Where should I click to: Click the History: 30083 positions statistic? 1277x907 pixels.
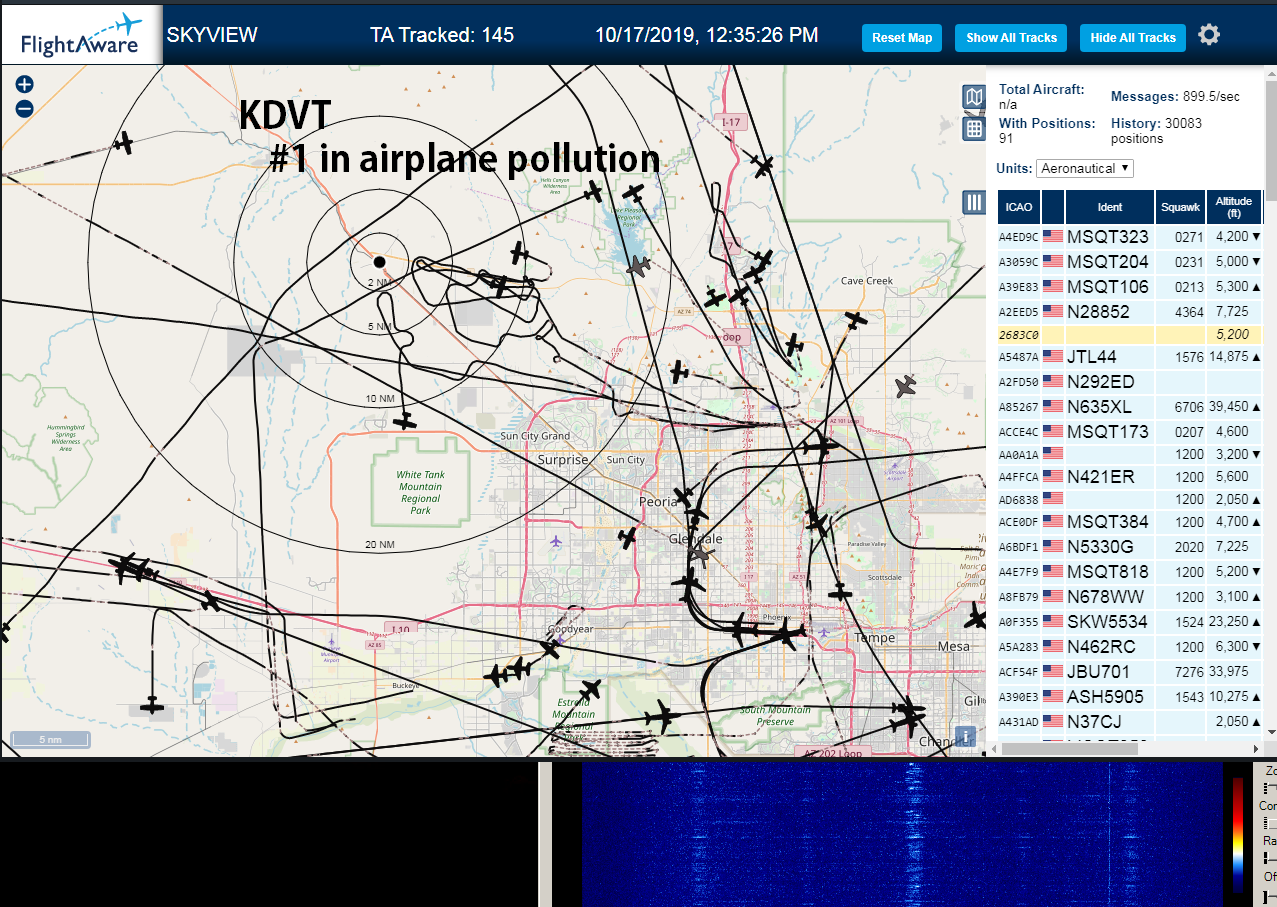point(1157,131)
